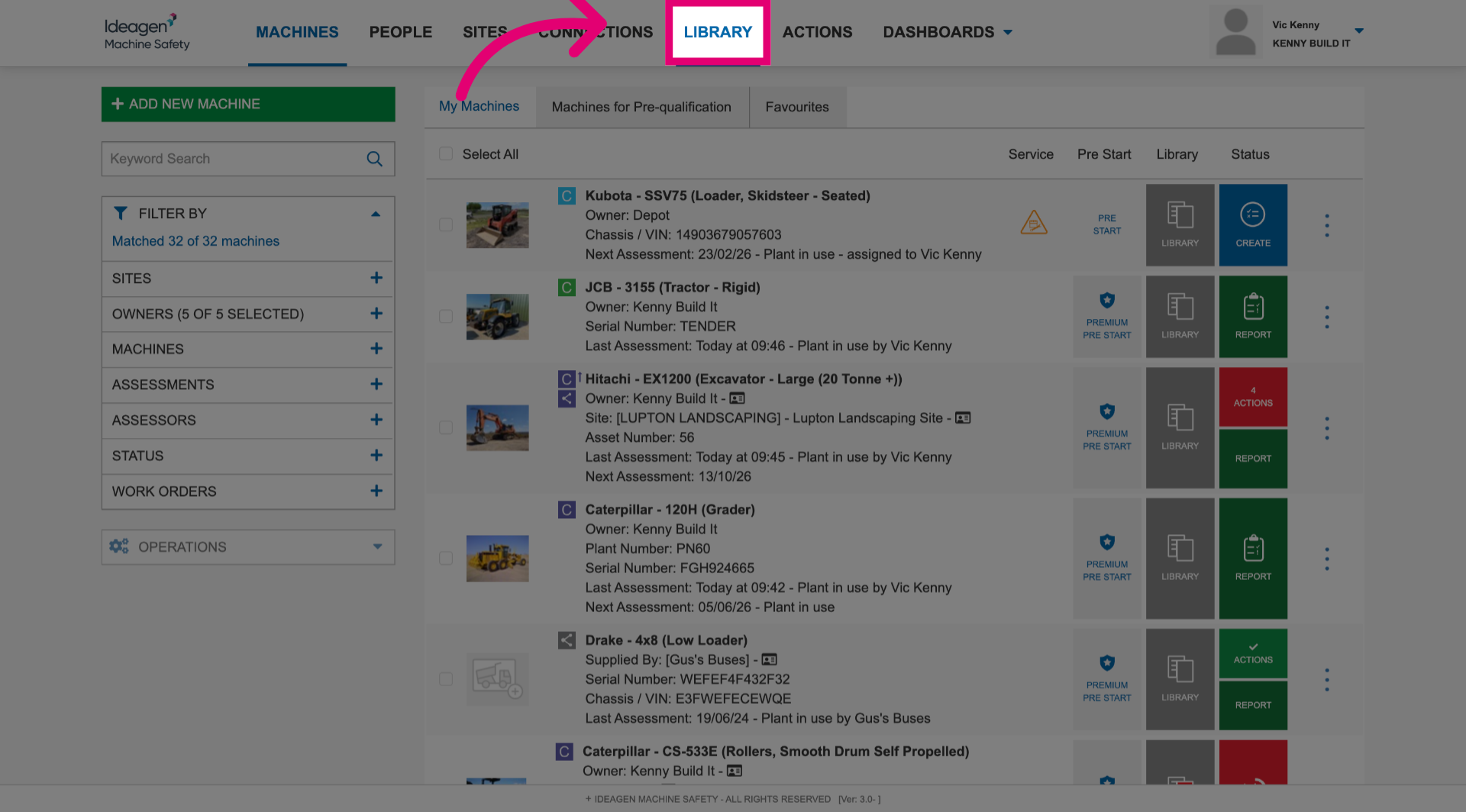Viewport: 1466px width, 812px height.
Task: Open the Dashboards dropdown menu
Action: [x=948, y=32]
